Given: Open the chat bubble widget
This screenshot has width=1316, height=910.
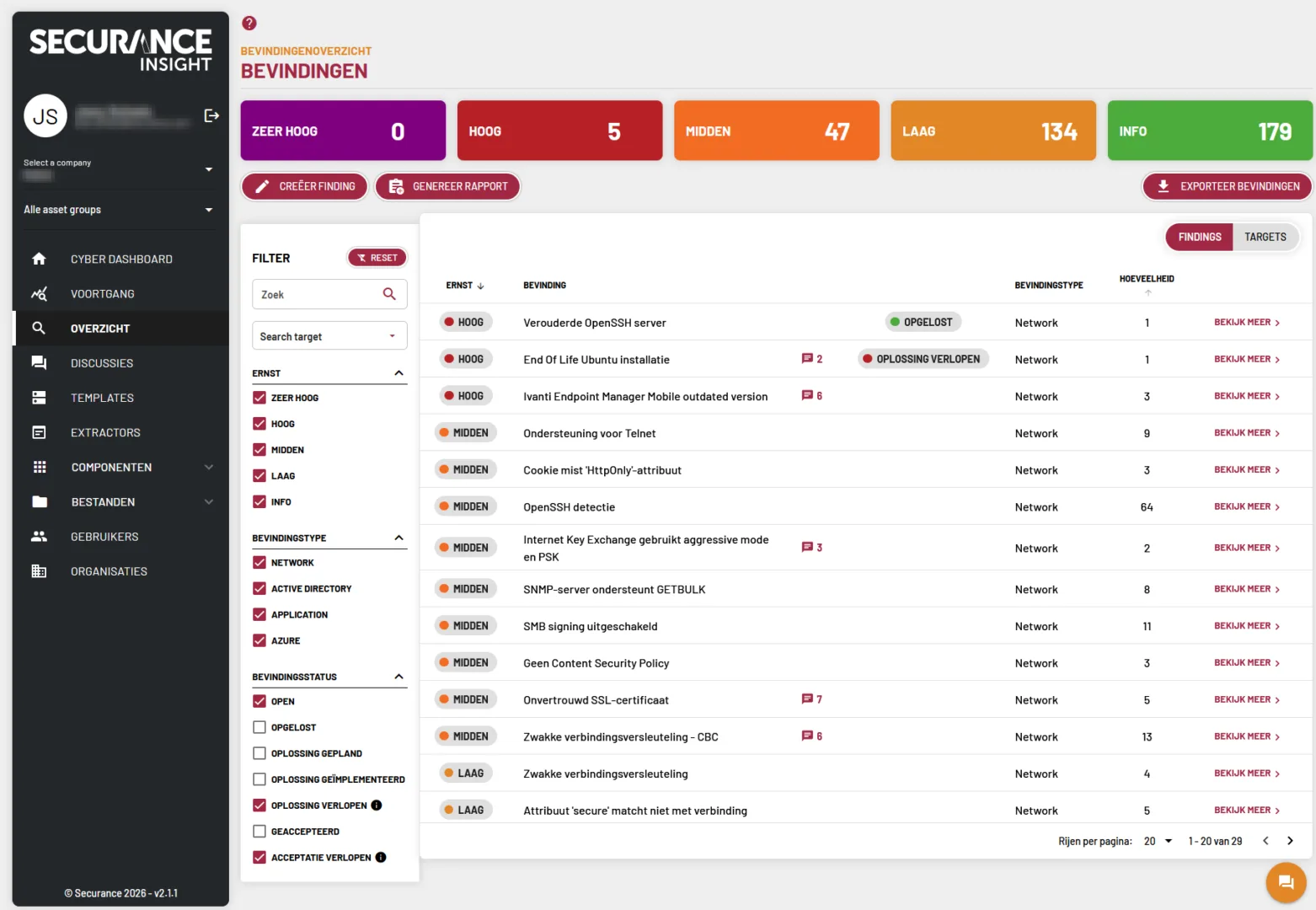Looking at the screenshot, I should point(1286,882).
